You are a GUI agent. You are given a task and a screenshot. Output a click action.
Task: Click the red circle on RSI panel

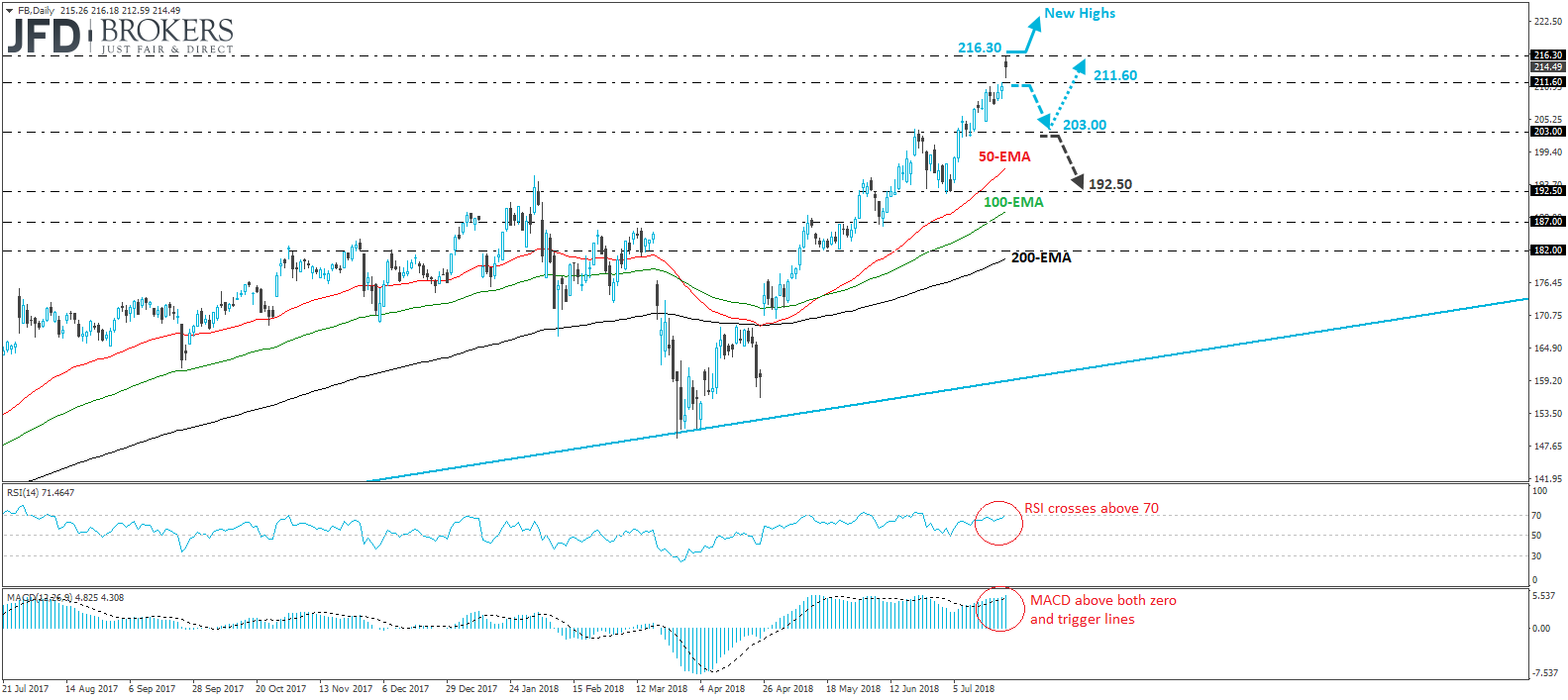coord(998,522)
